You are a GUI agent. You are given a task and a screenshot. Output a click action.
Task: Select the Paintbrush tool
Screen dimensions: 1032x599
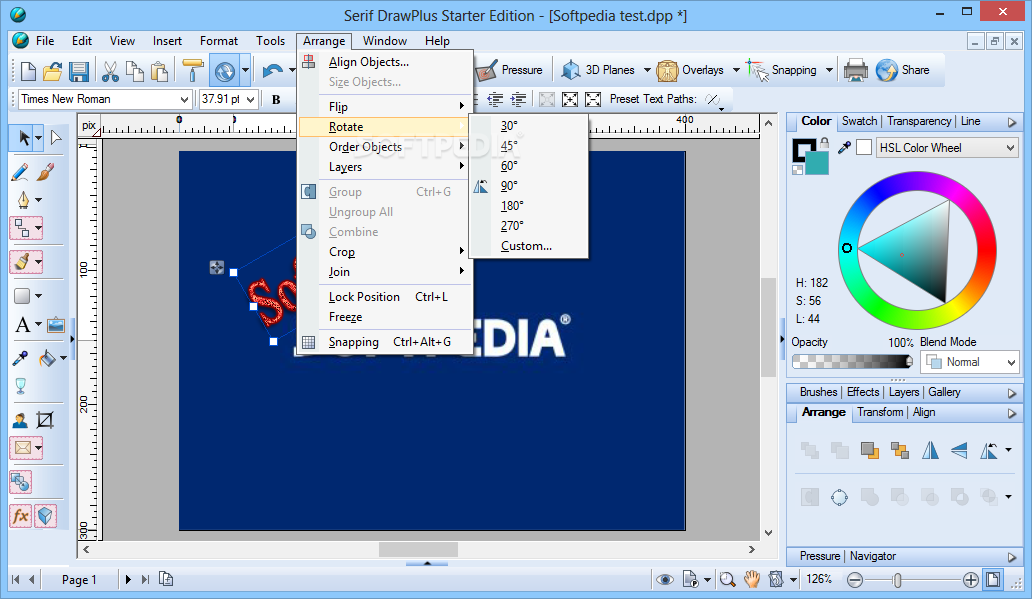pyautogui.click(x=45, y=172)
